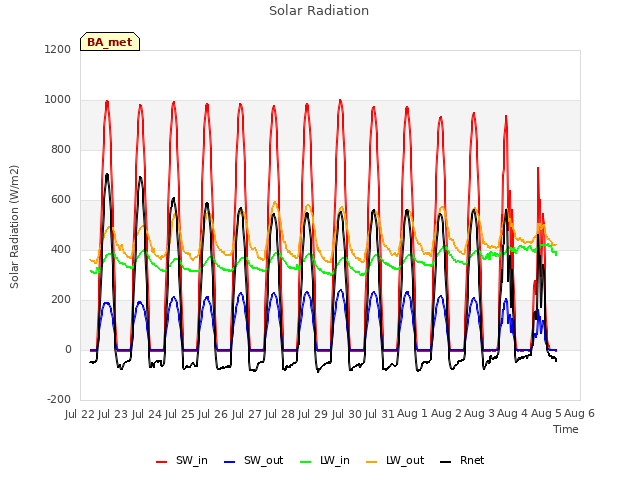Toggle the LW_out legend entry
640x480 pixels.
(x=395, y=460)
